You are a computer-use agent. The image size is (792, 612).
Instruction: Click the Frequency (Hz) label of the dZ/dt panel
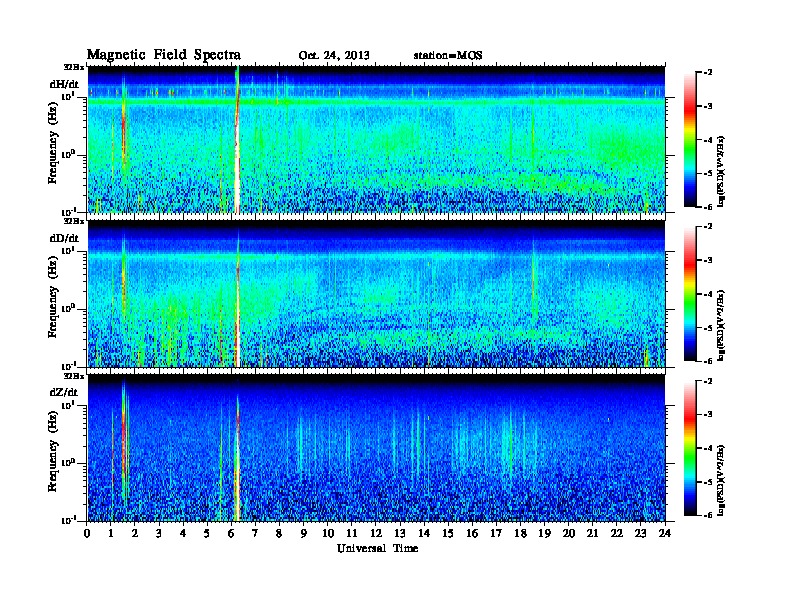[x=53, y=451]
